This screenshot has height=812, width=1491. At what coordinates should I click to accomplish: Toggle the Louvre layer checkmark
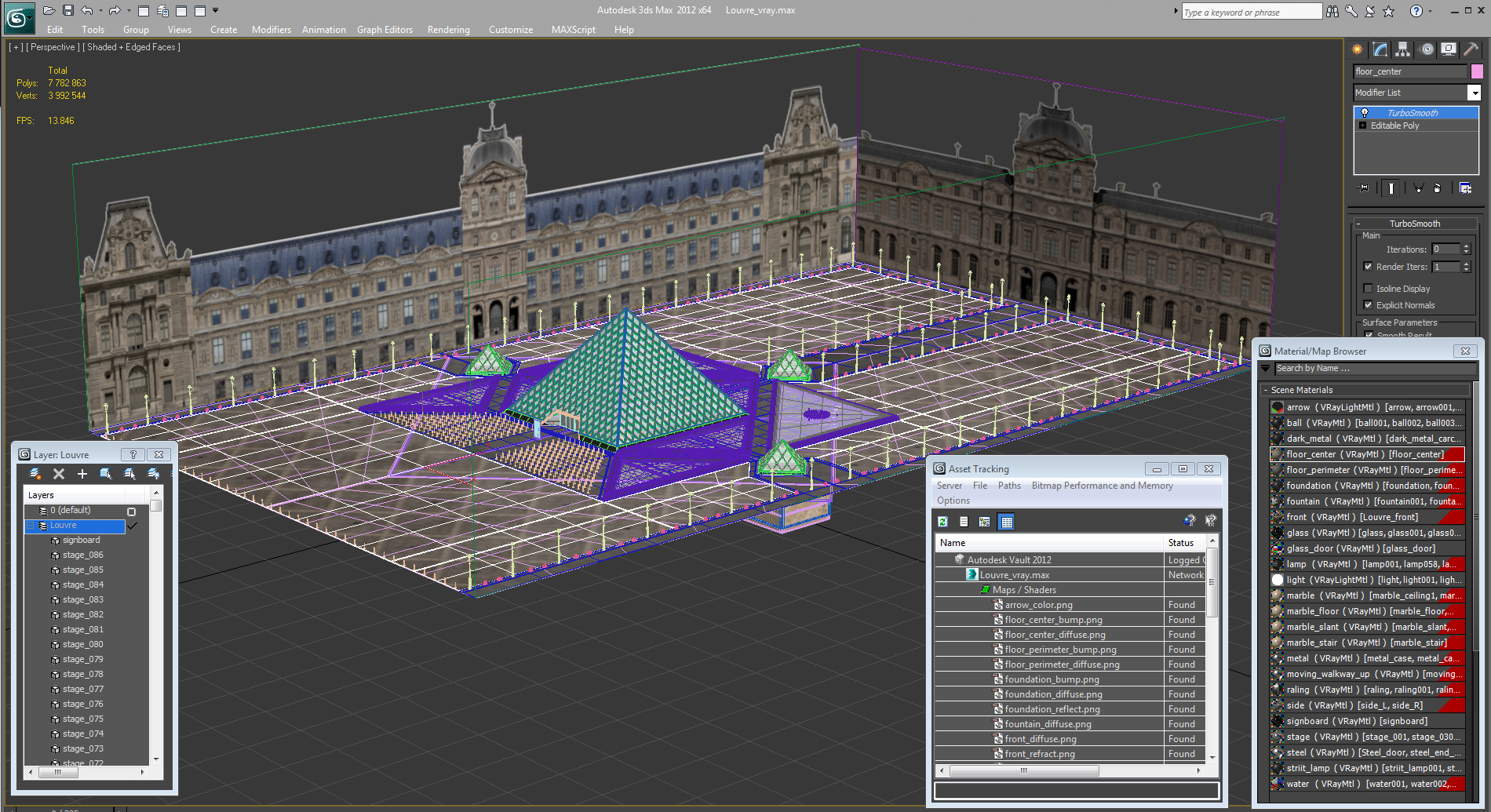pyautogui.click(x=131, y=526)
